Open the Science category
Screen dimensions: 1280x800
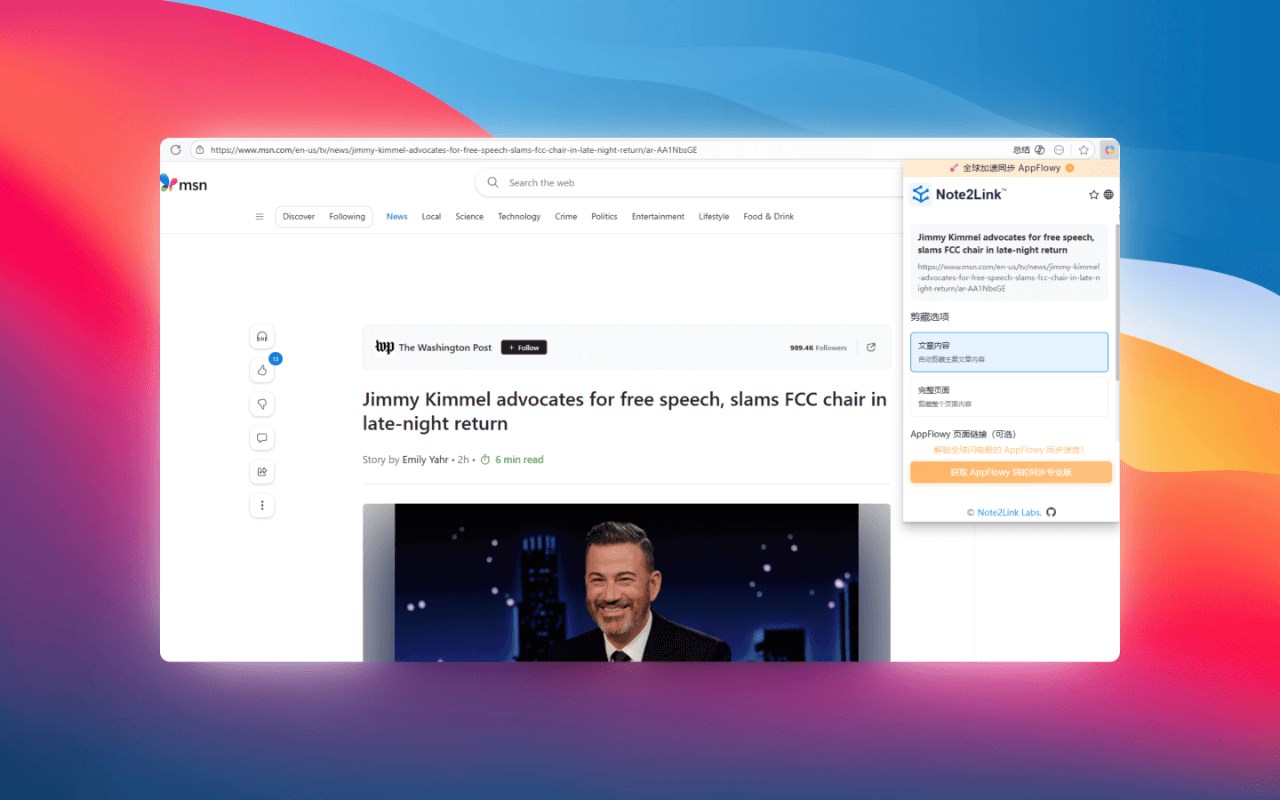469,216
